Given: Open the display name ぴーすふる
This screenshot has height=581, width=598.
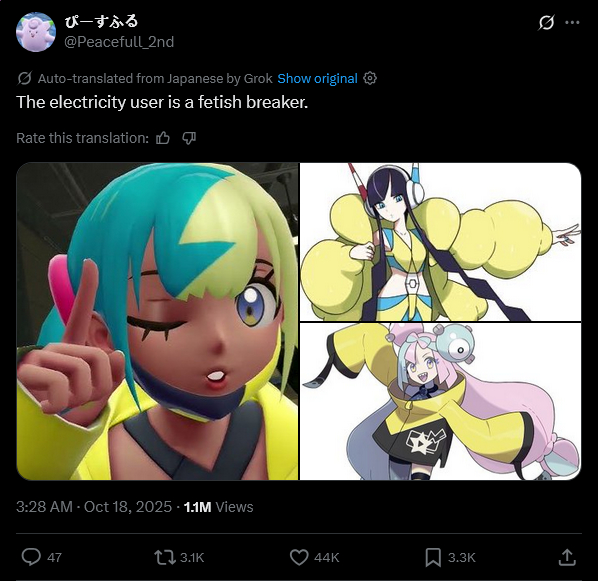Looking at the screenshot, I should 101,21.
